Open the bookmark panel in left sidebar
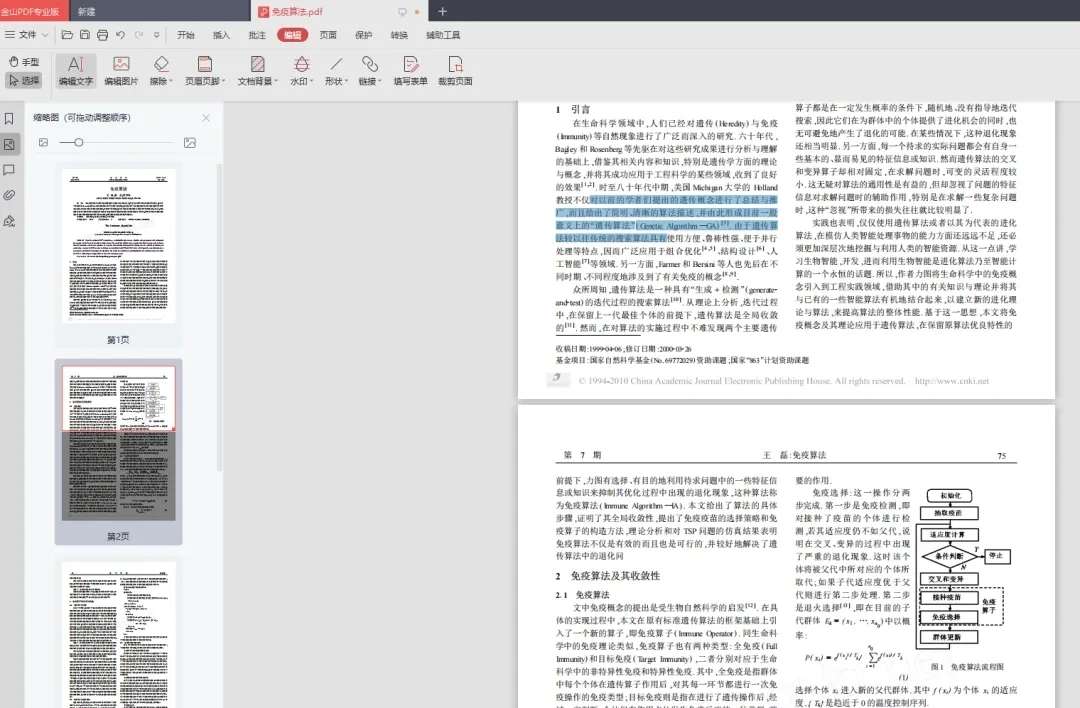Viewport: 1080px width, 708px height. click(9, 118)
